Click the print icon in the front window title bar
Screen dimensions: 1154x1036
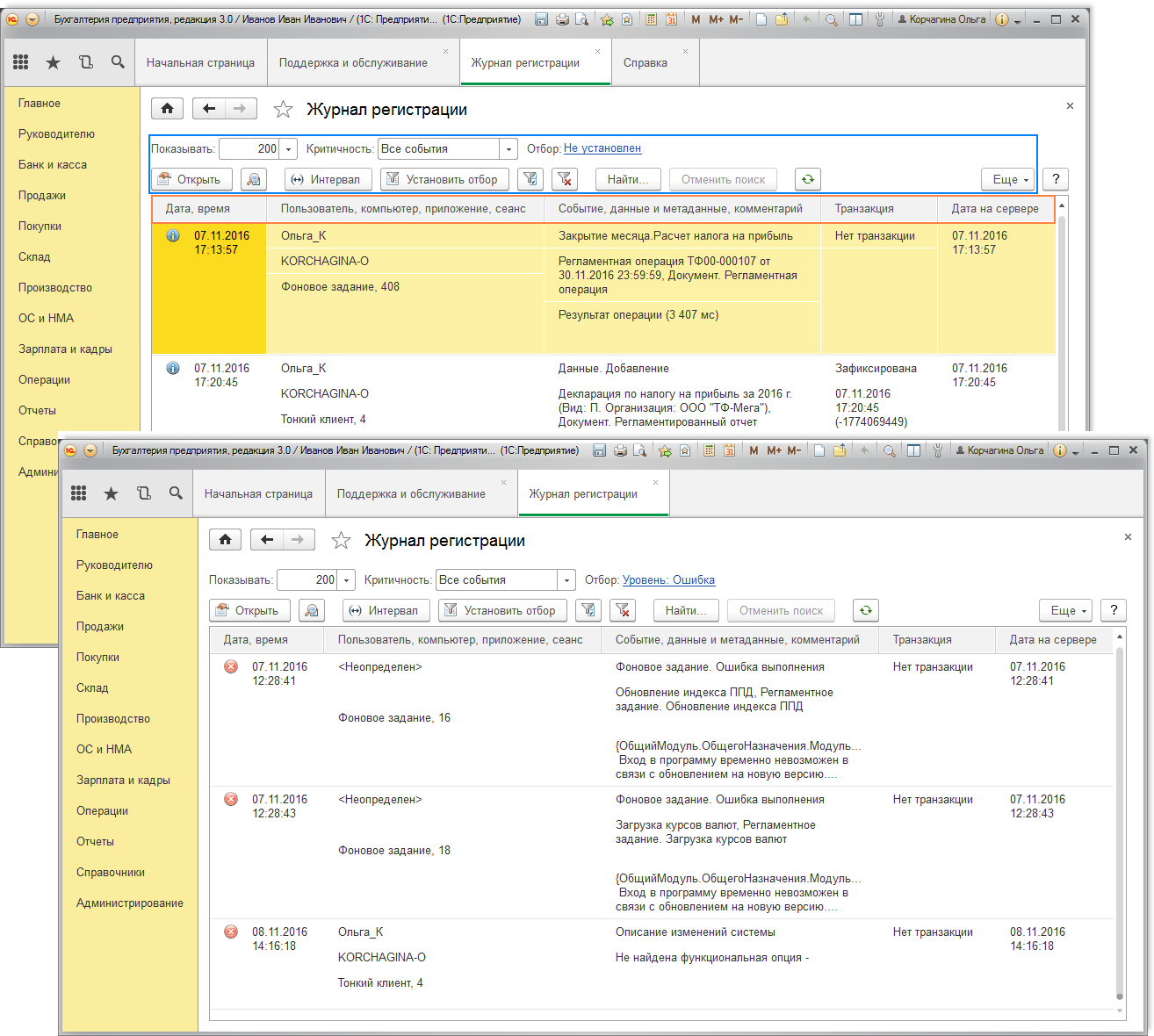click(620, 450)
